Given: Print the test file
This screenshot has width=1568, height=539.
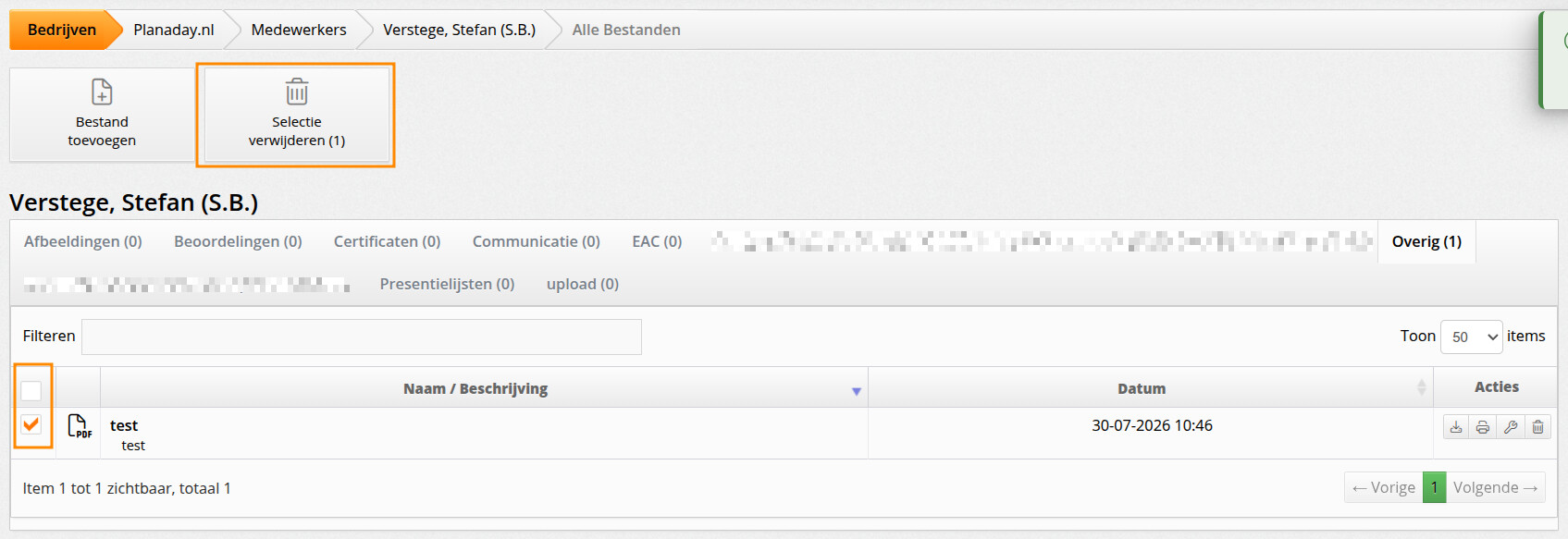Looking at the screenshot, I should click(x=1483, y=426).
